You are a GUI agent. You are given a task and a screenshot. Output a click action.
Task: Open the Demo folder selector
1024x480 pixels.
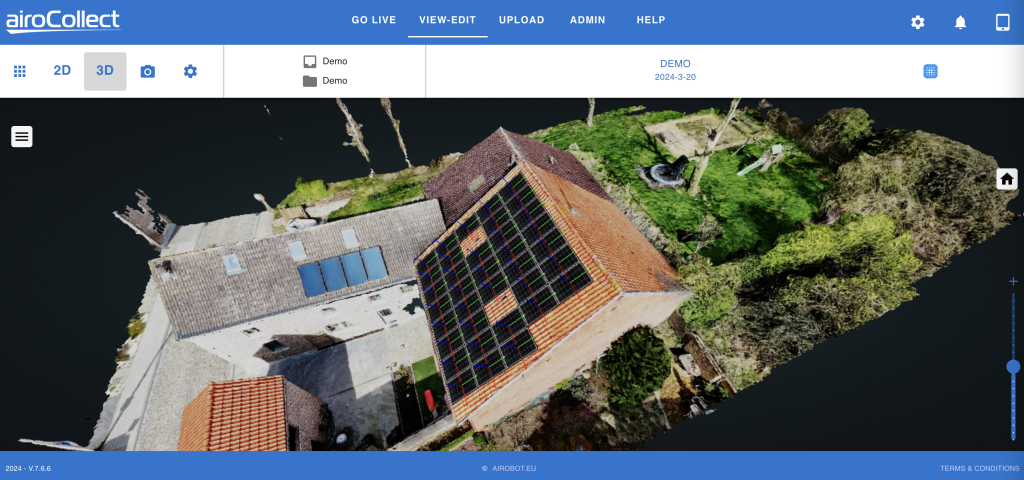tap(326, 80)
